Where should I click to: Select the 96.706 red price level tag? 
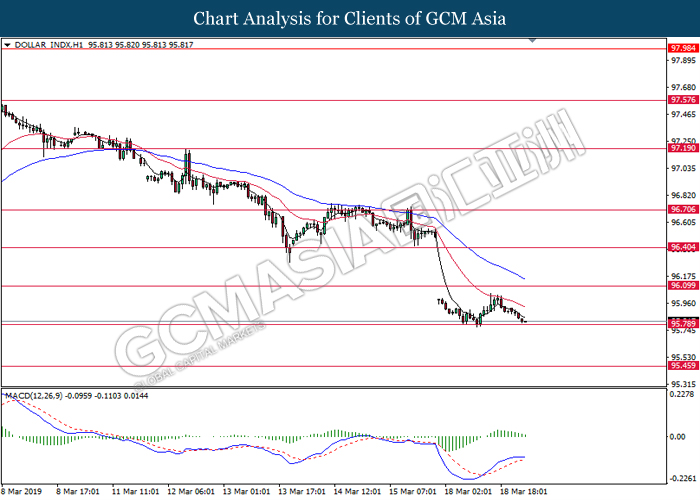pos(683,209)
